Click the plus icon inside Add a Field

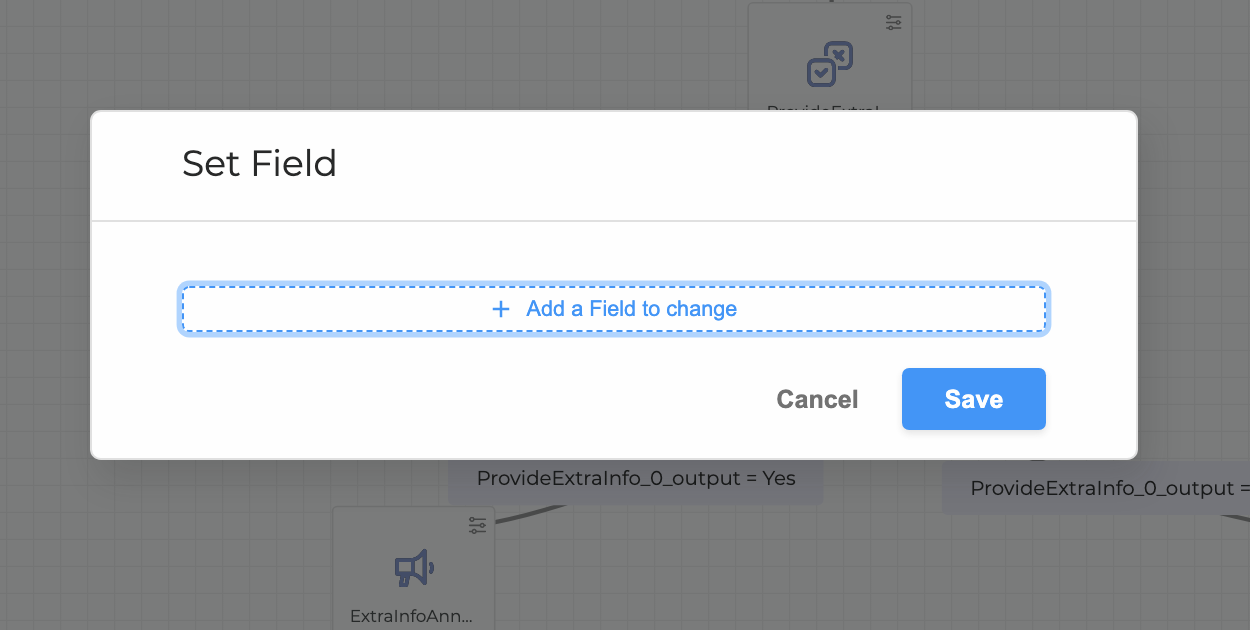500,309
